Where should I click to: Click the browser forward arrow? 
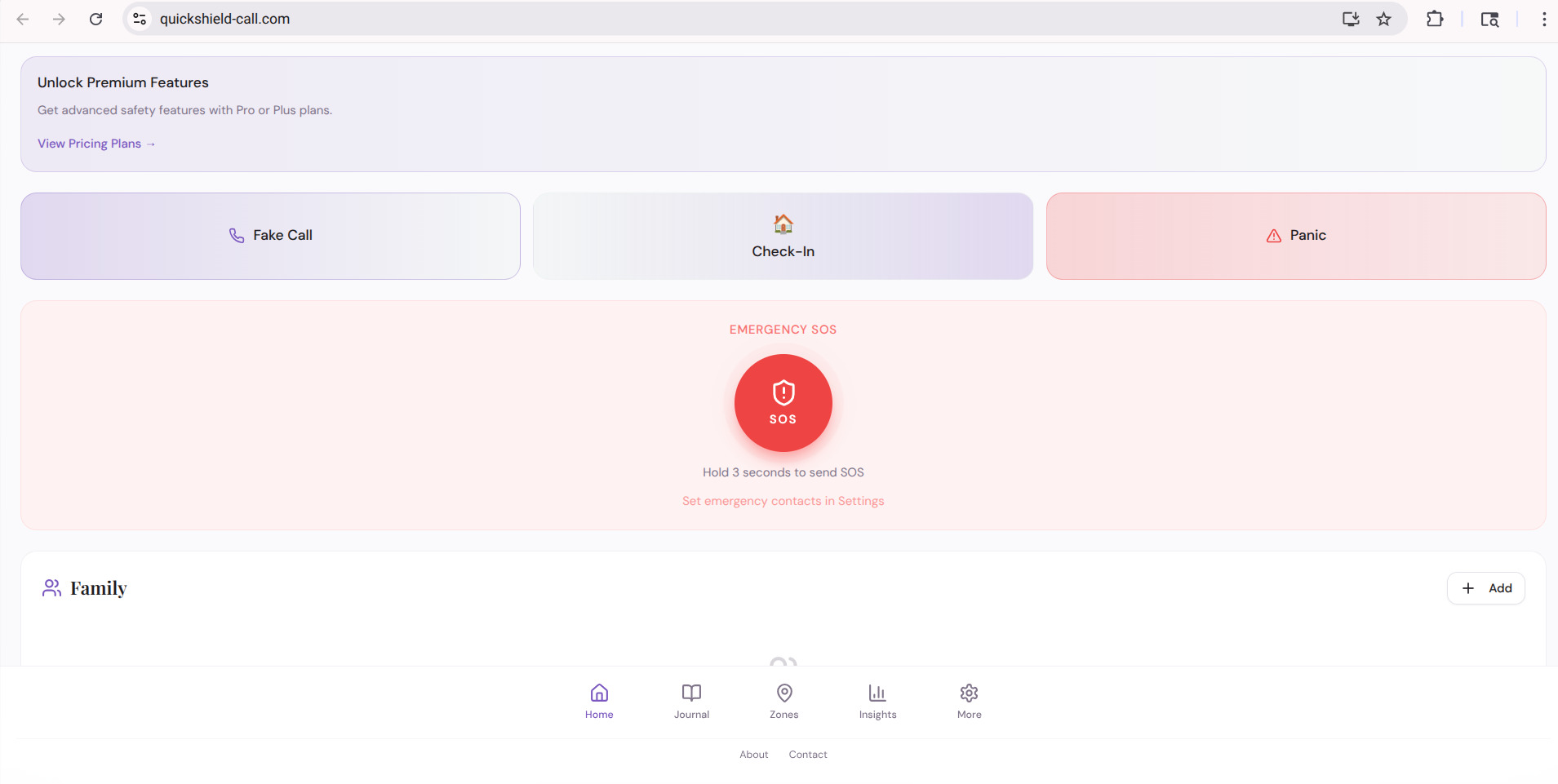[x=59, y=19]
